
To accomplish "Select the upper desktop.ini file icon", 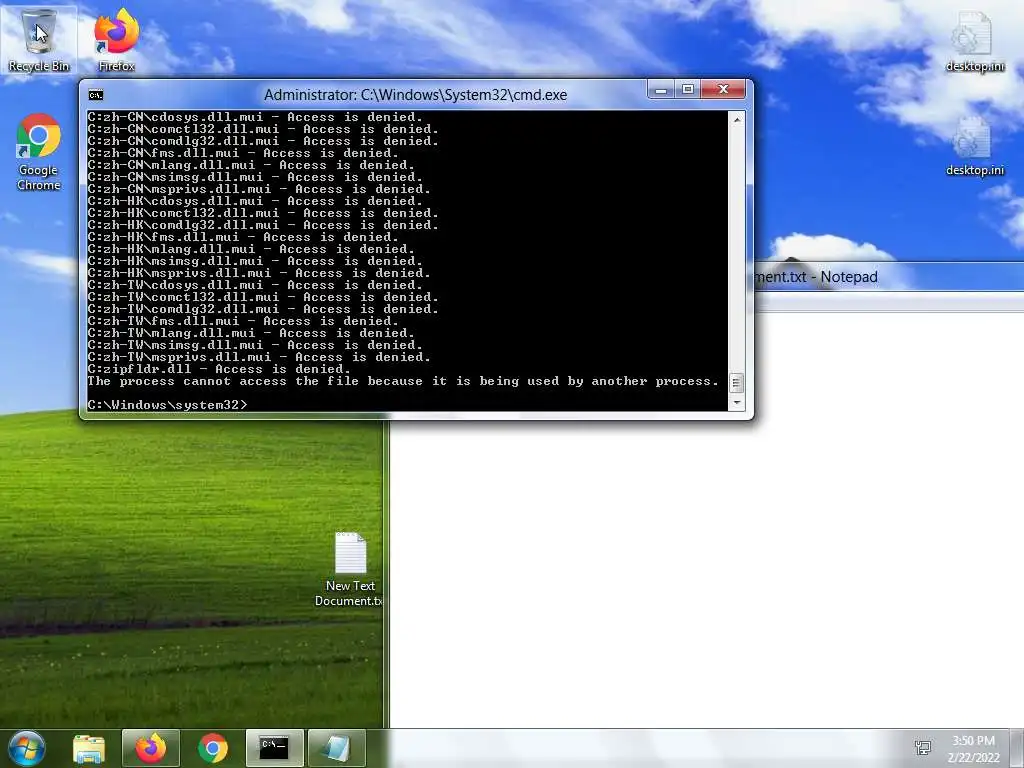I will click(975, 40).
